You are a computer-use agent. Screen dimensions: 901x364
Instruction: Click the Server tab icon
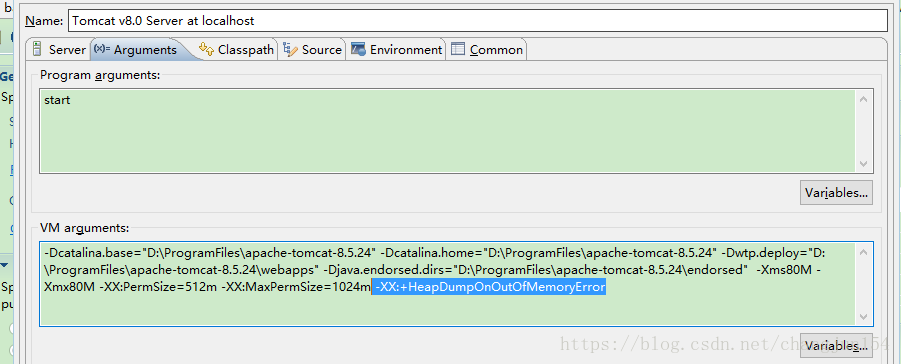[37, 49]
